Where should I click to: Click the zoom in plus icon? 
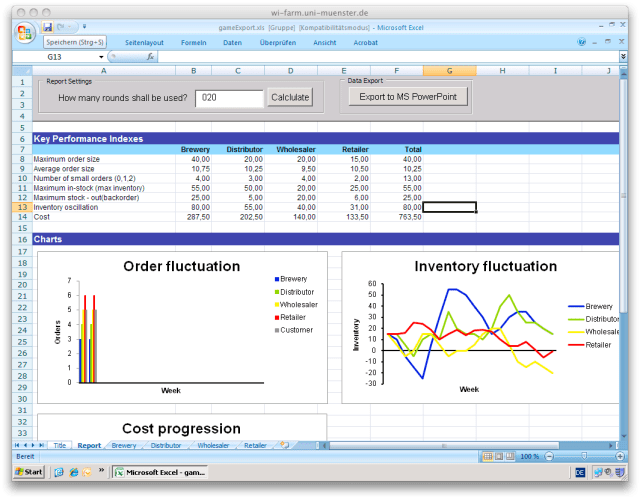tap(620, 456)
